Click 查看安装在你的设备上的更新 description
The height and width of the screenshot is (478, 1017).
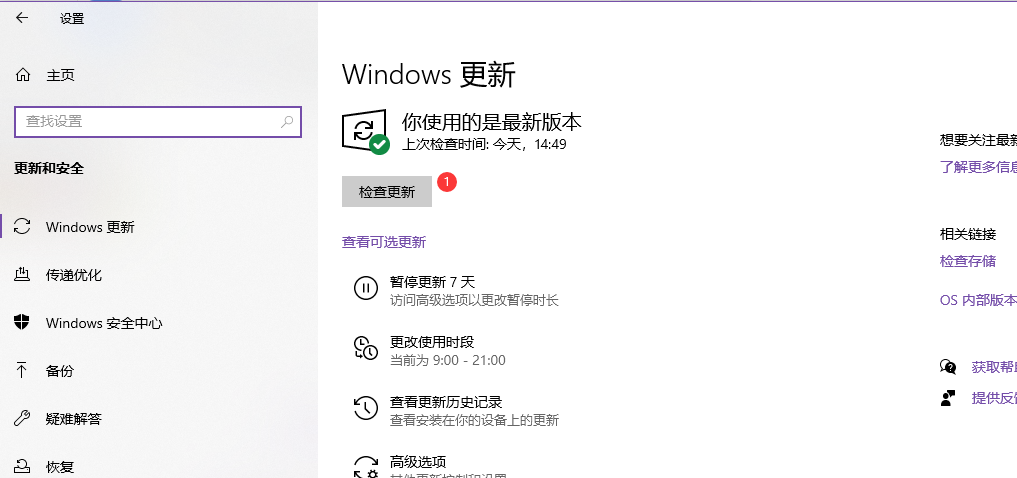[x=474, y=420]
